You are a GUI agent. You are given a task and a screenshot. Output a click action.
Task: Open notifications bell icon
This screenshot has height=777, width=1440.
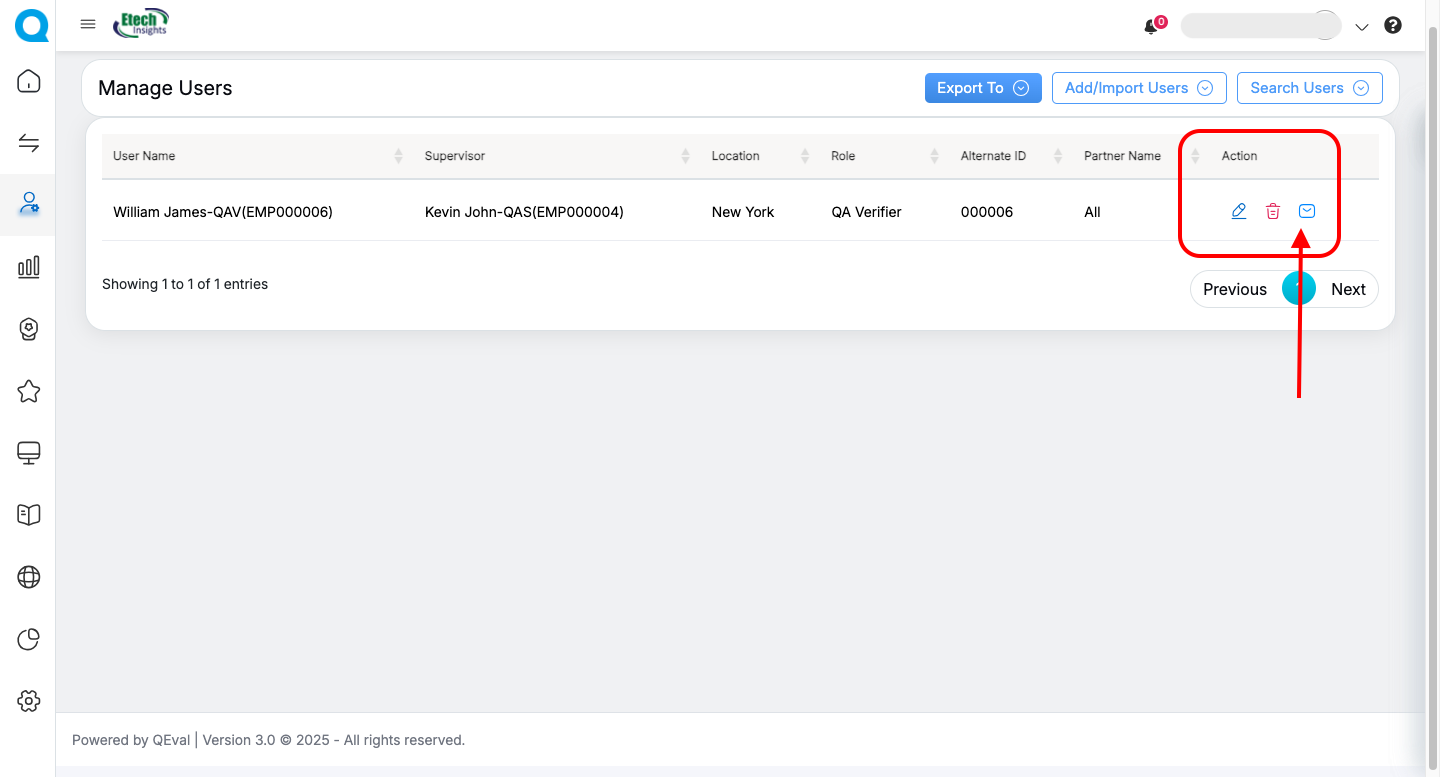coord(1151,27)
